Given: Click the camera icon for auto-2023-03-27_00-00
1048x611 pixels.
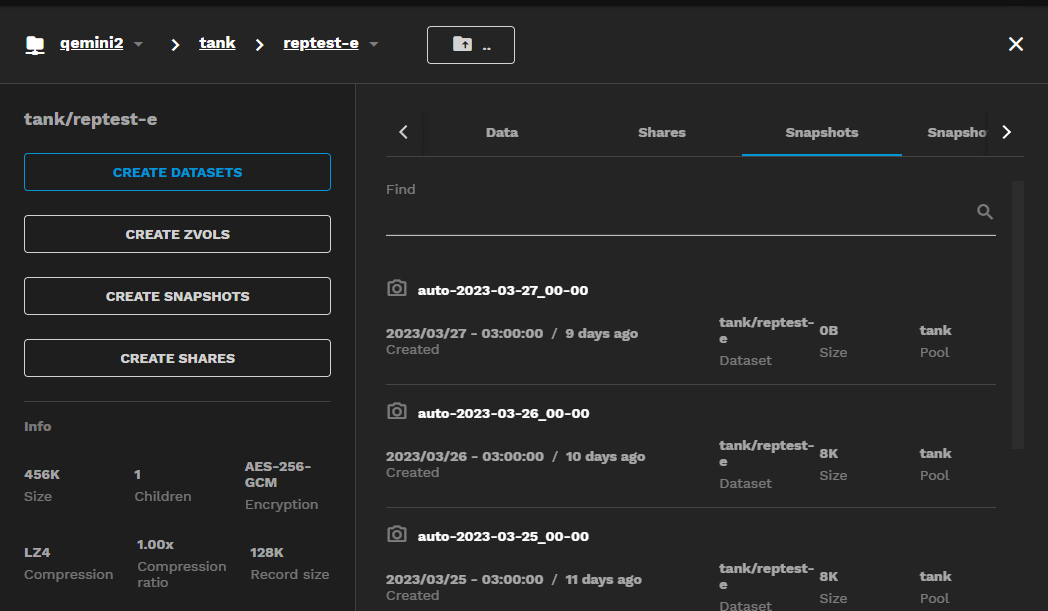Looking at the screenshot, I should pos(396,288).
